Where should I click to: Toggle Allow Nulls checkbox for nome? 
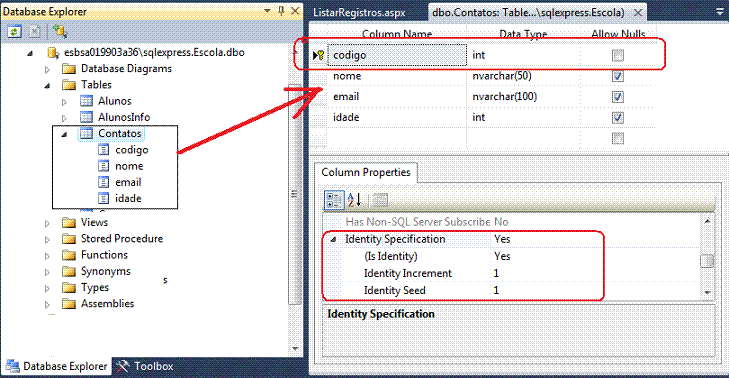point(618,76)
